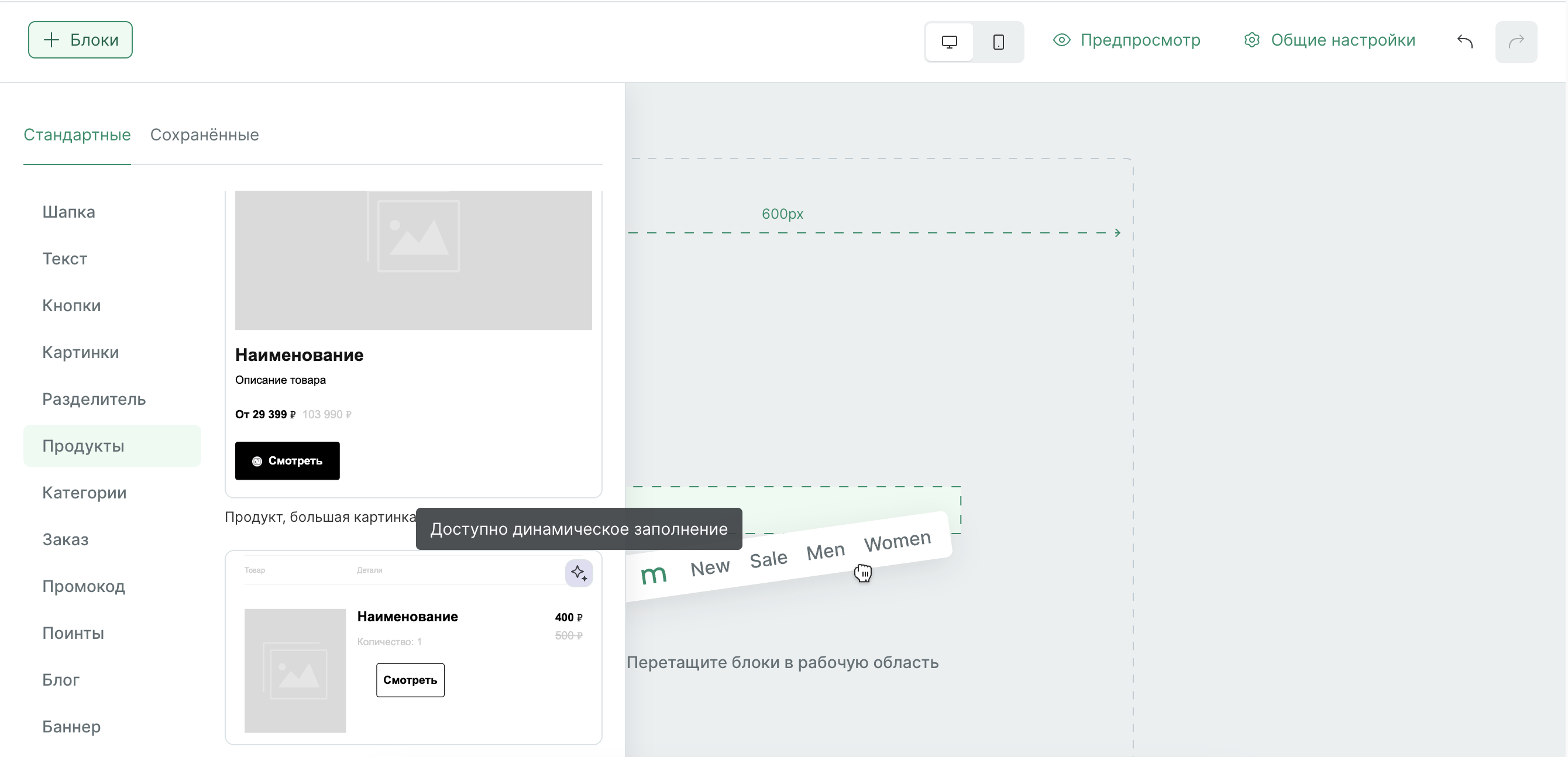The image size is (1568, 757).
Task: Click the gear icon beside Общие настройки
Action: pyautogui.click(x=1252, y=40)
